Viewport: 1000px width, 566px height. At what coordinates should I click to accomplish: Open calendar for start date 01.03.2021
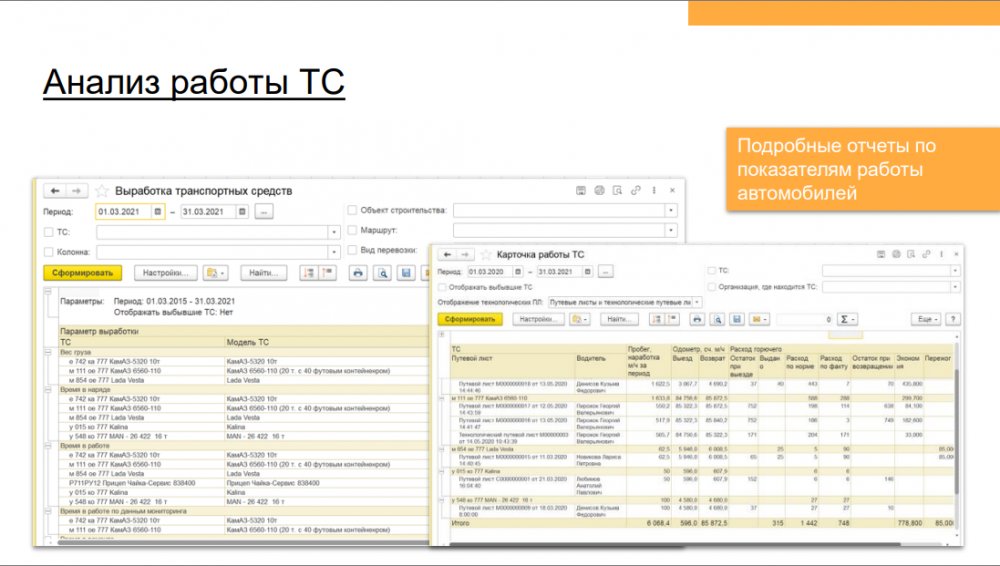point(158,212)
